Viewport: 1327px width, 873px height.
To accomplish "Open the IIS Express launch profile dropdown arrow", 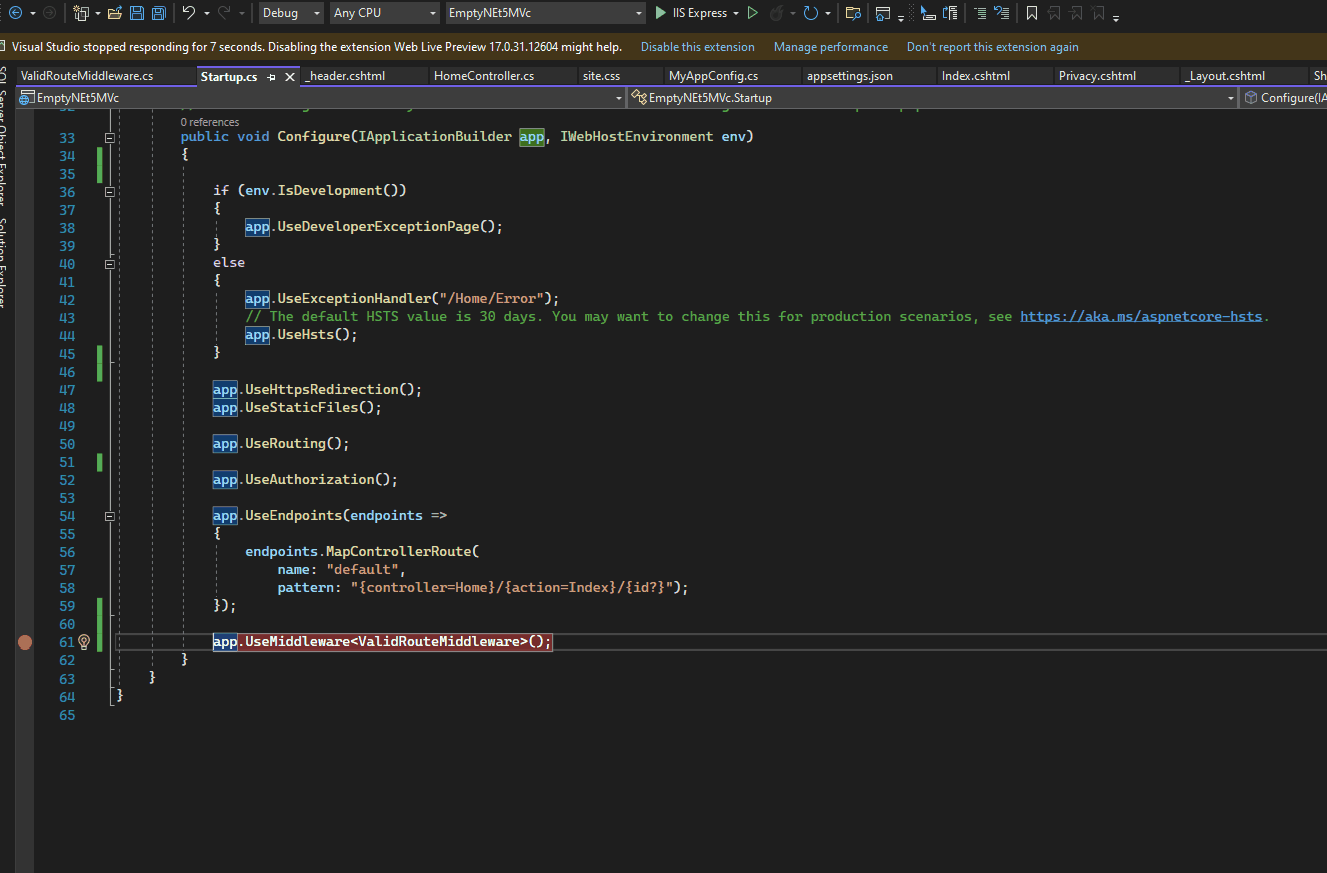I will click(x=736, y=13).
